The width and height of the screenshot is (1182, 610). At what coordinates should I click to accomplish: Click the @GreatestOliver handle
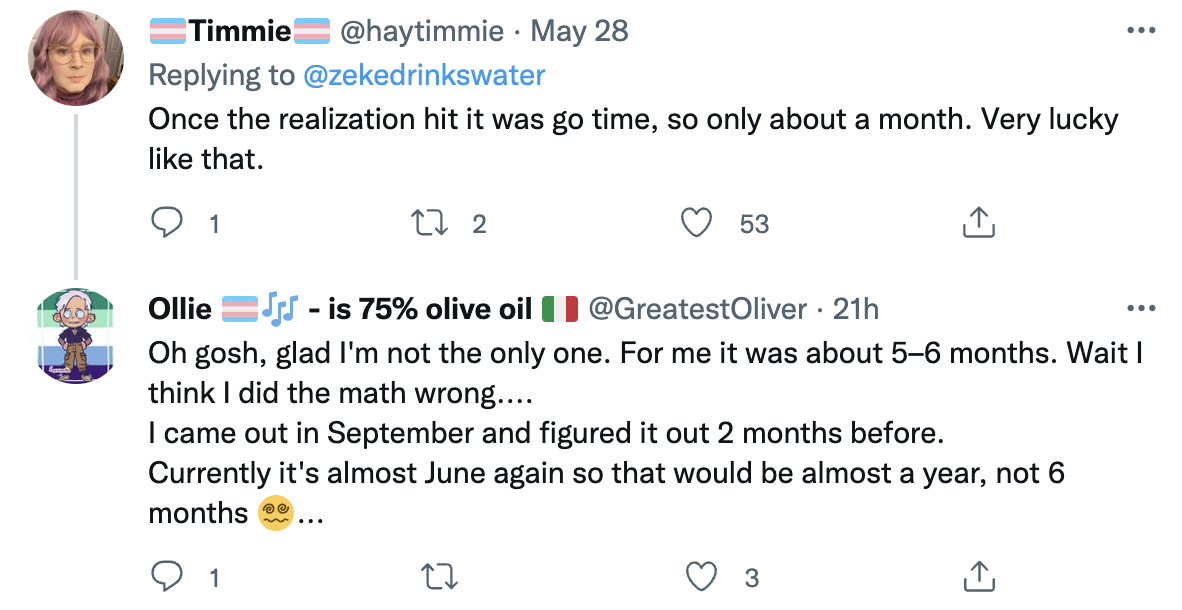coord(697,309)
